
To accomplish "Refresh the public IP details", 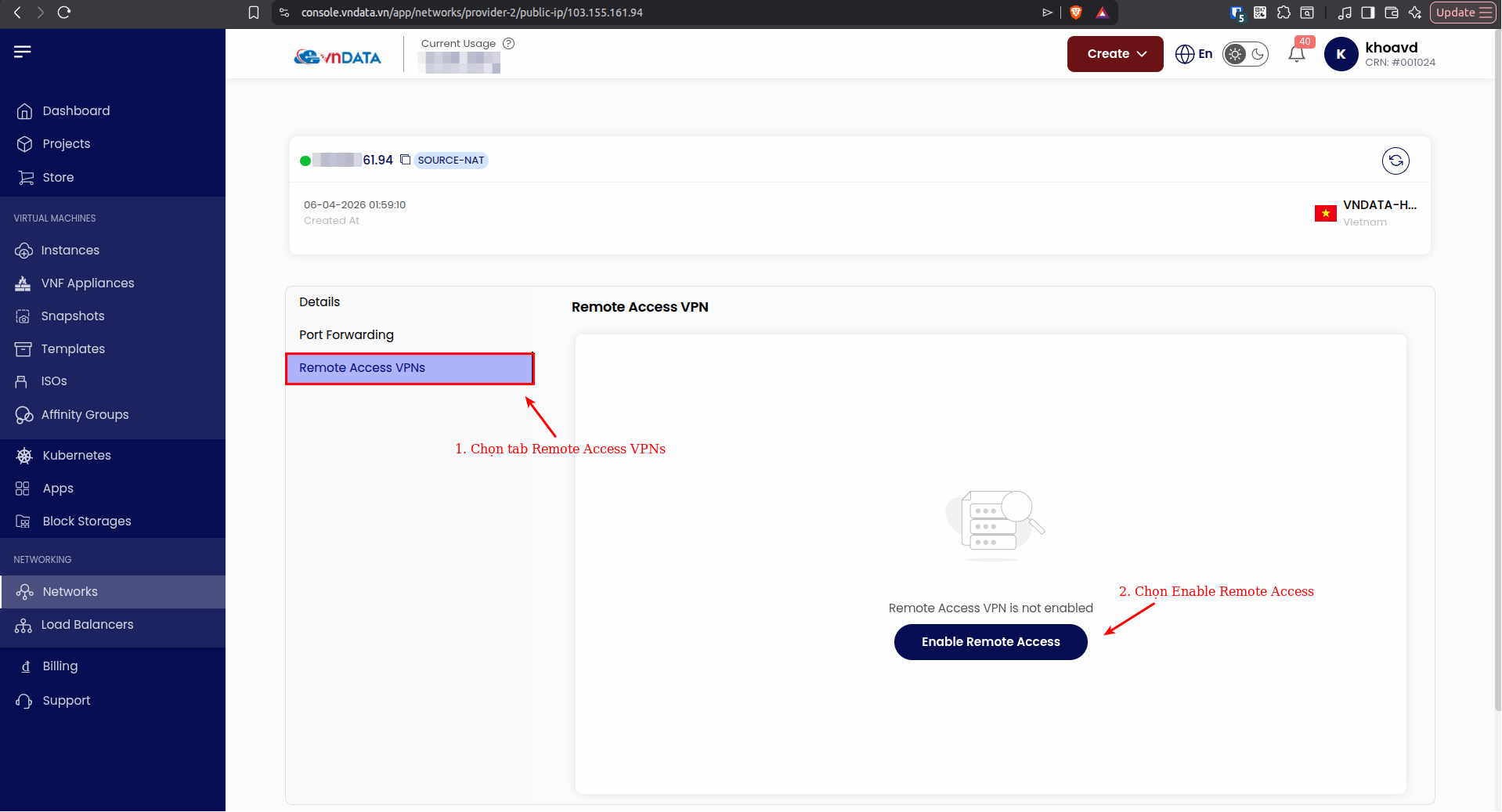I will (x=1395, y=161).
